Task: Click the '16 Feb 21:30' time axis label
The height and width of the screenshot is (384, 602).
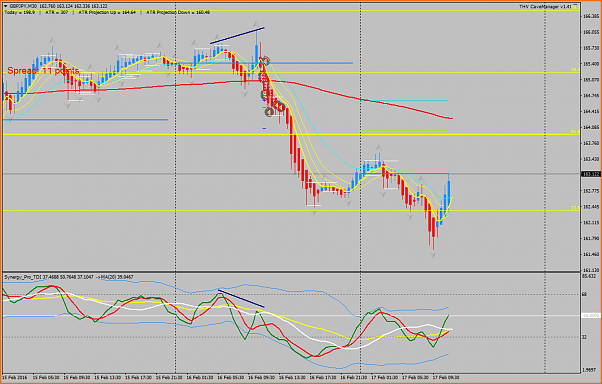Action: coord(354,377)
